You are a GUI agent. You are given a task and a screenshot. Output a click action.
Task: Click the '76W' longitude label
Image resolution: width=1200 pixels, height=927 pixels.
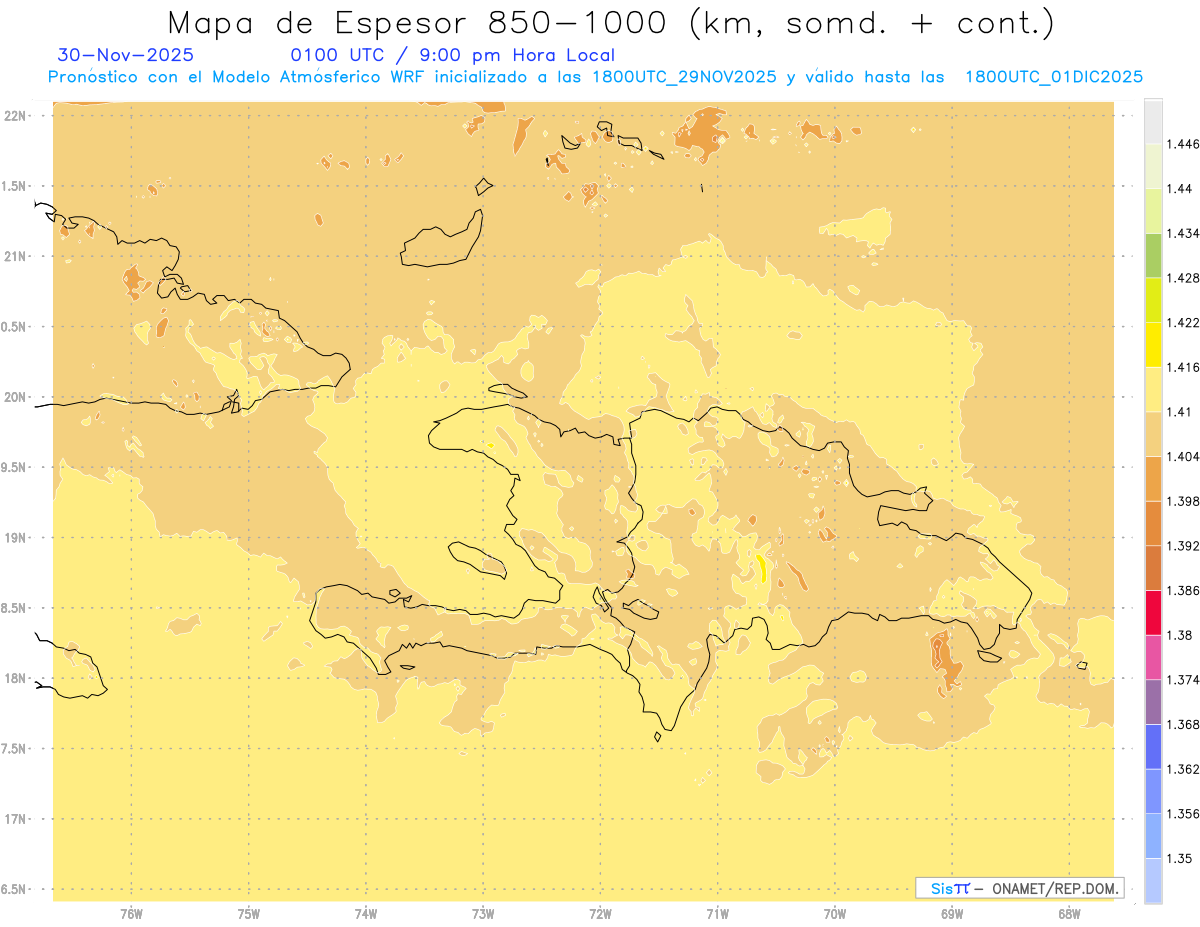(131, 913)
